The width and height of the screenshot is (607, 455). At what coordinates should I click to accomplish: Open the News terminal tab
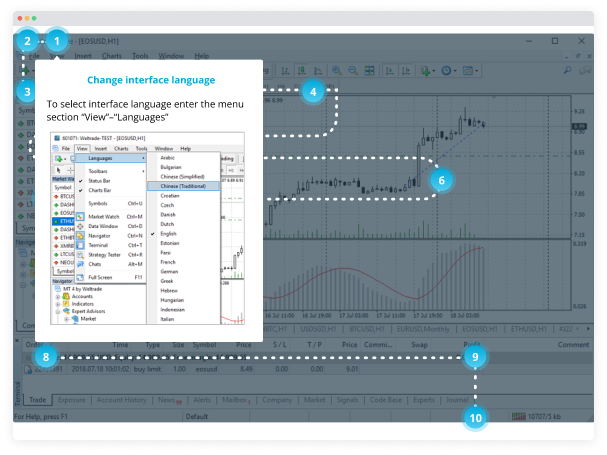[x=169, y=400]
